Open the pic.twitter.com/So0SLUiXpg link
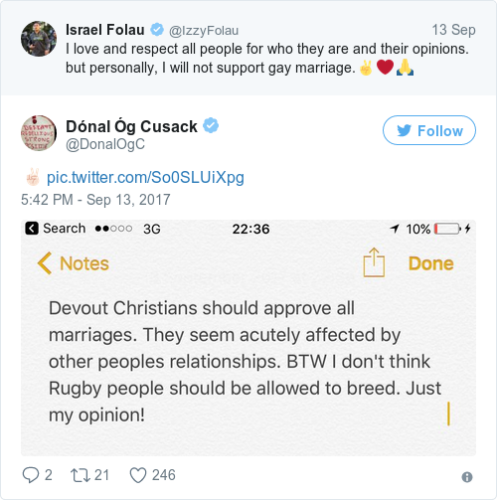The height and width of the screenshot is (500, 497). tap(145, 177)
